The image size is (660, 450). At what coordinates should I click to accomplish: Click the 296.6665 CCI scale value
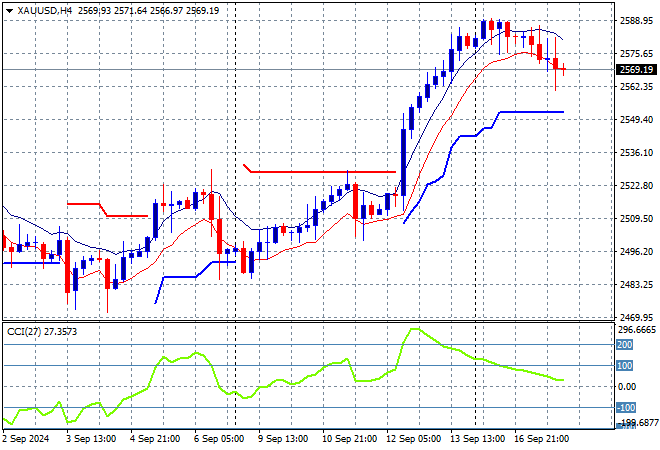(637, 329)
